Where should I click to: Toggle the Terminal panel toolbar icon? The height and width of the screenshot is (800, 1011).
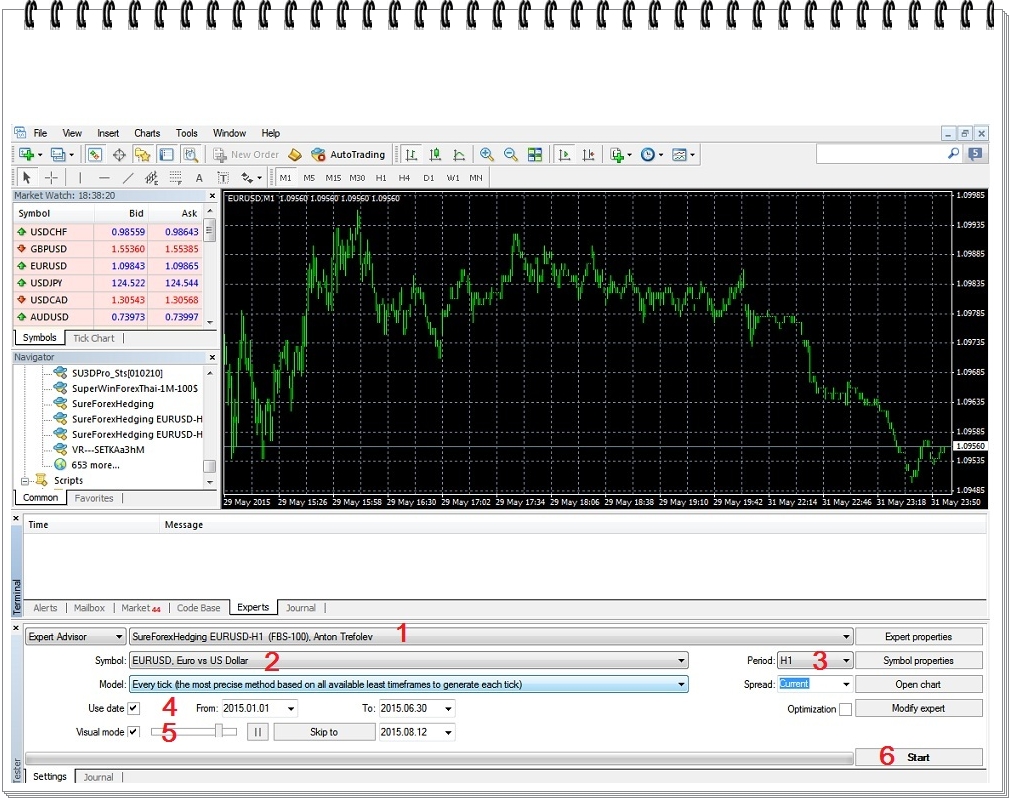point(166,155)
